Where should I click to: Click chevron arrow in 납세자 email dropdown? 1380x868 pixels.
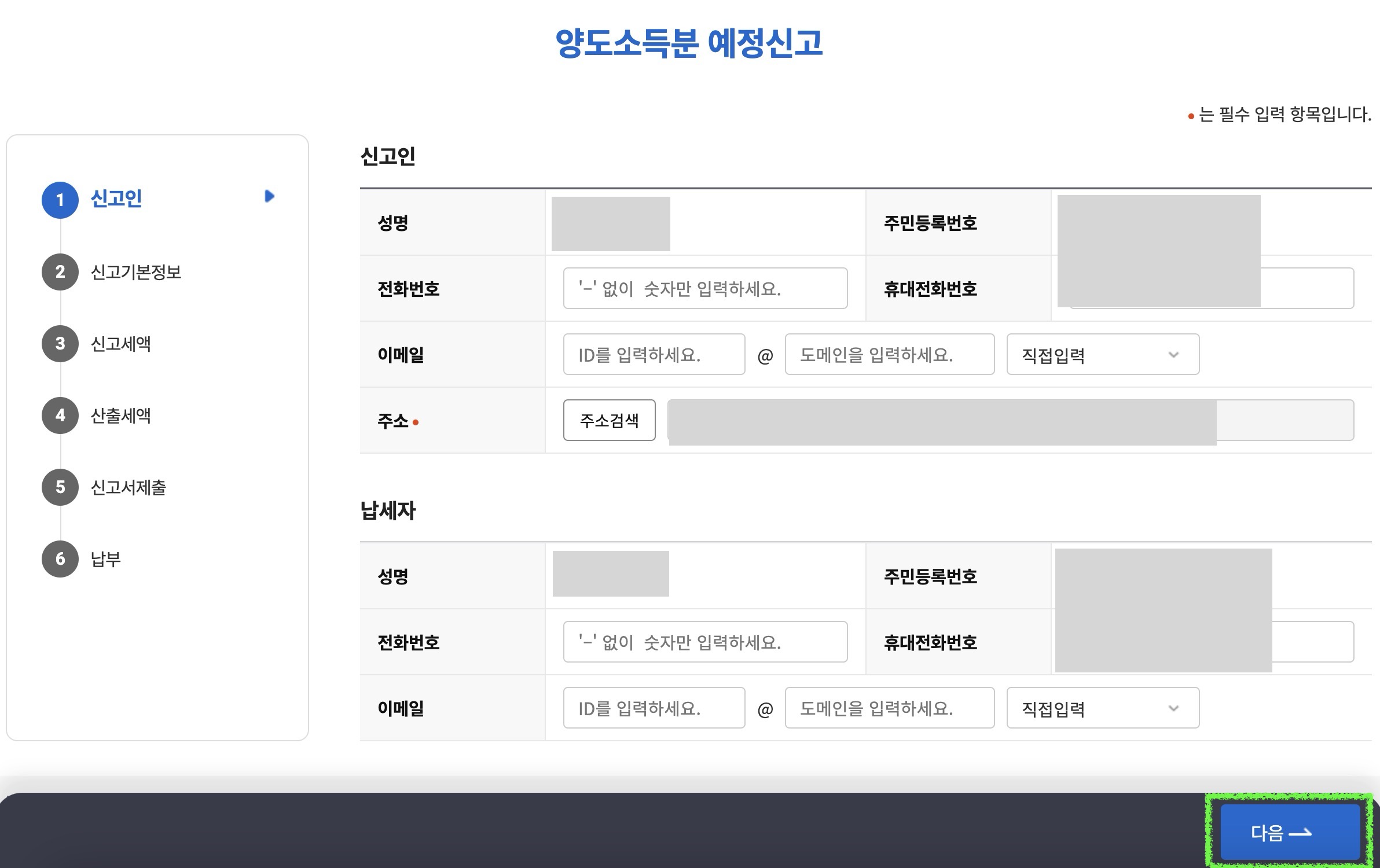click(x=1173, y=708)
